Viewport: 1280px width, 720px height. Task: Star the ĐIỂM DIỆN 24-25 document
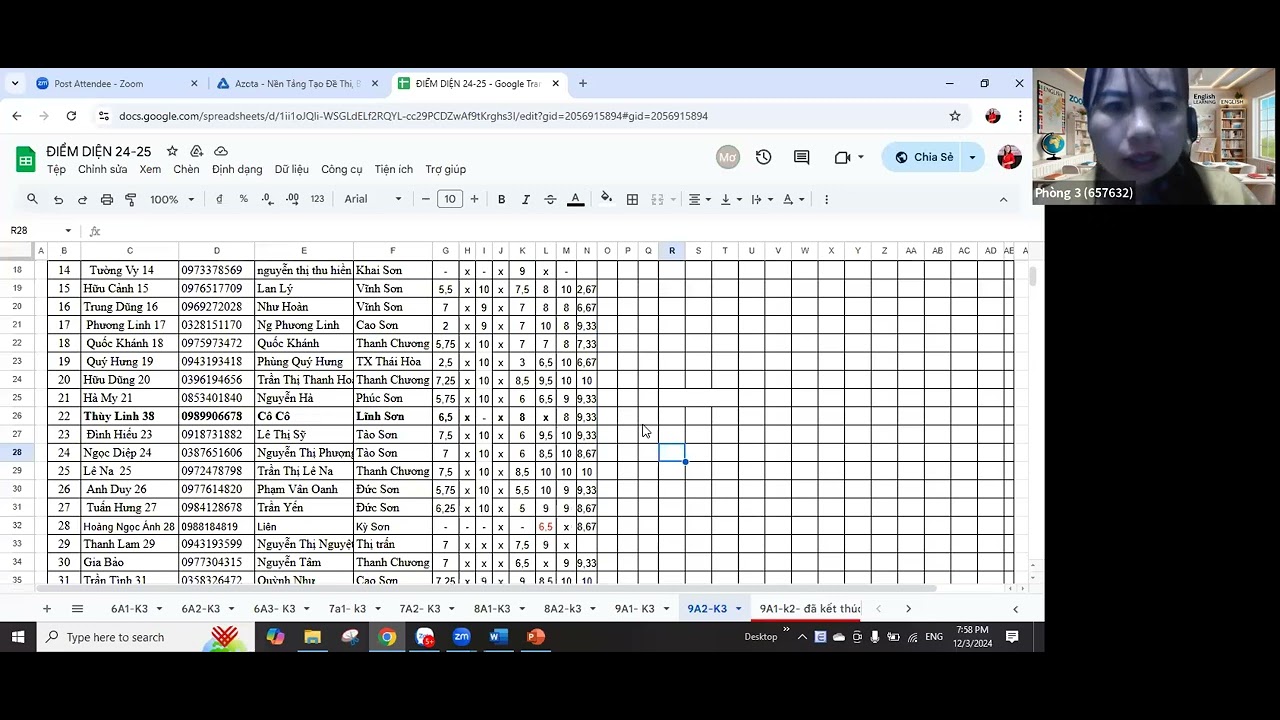pyautogui.click(x=172, y=151)
